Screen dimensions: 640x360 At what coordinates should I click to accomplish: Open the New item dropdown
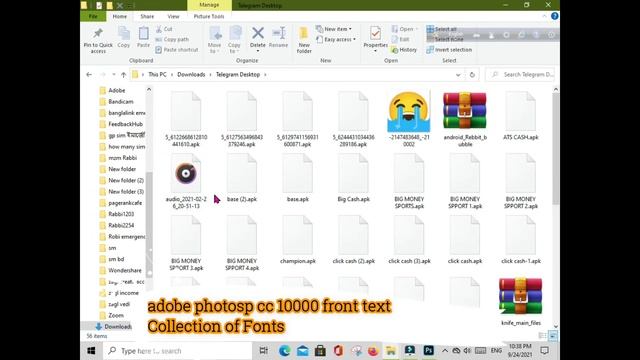point(334,29)
